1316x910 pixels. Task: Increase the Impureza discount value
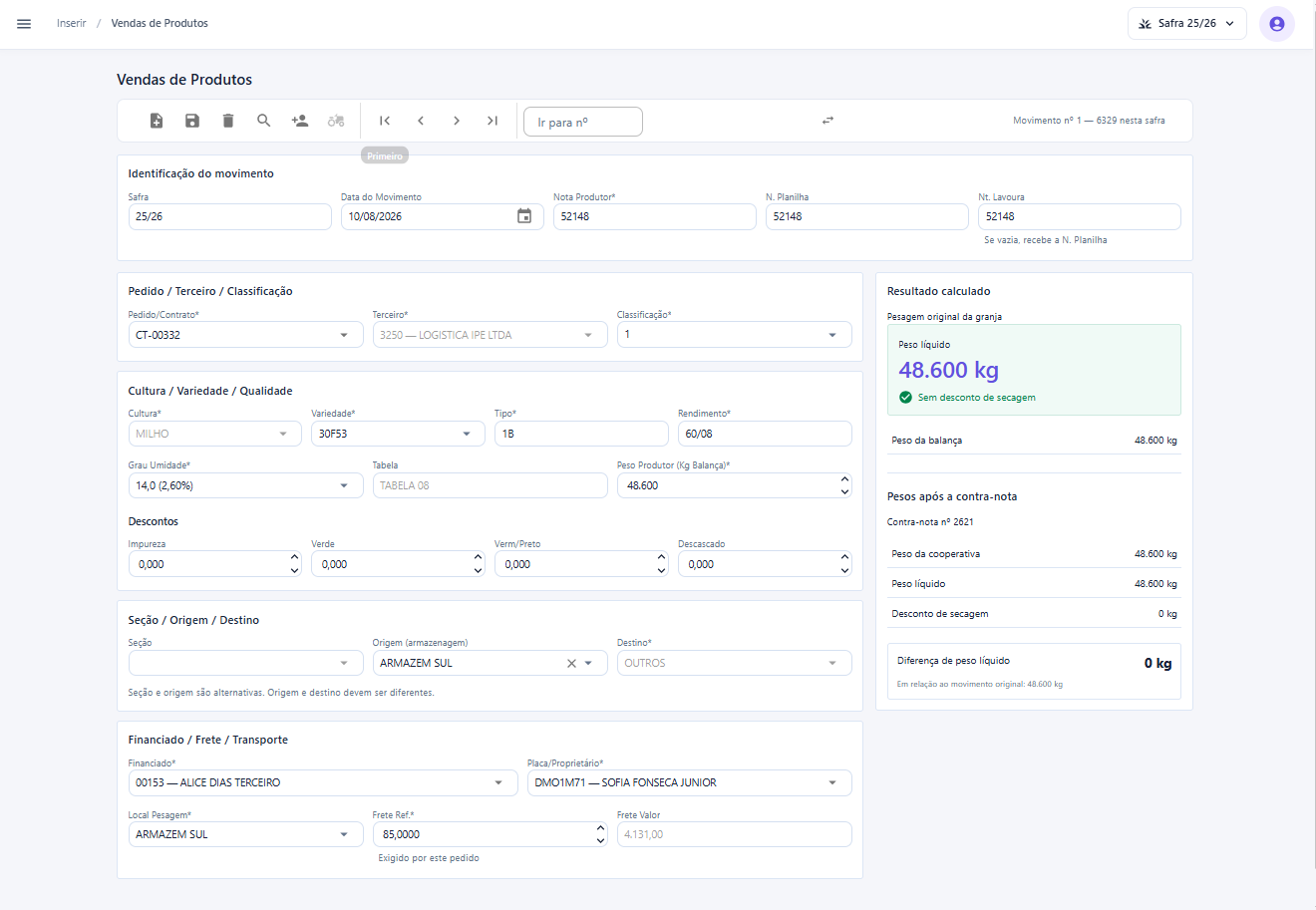coord(294,558)
